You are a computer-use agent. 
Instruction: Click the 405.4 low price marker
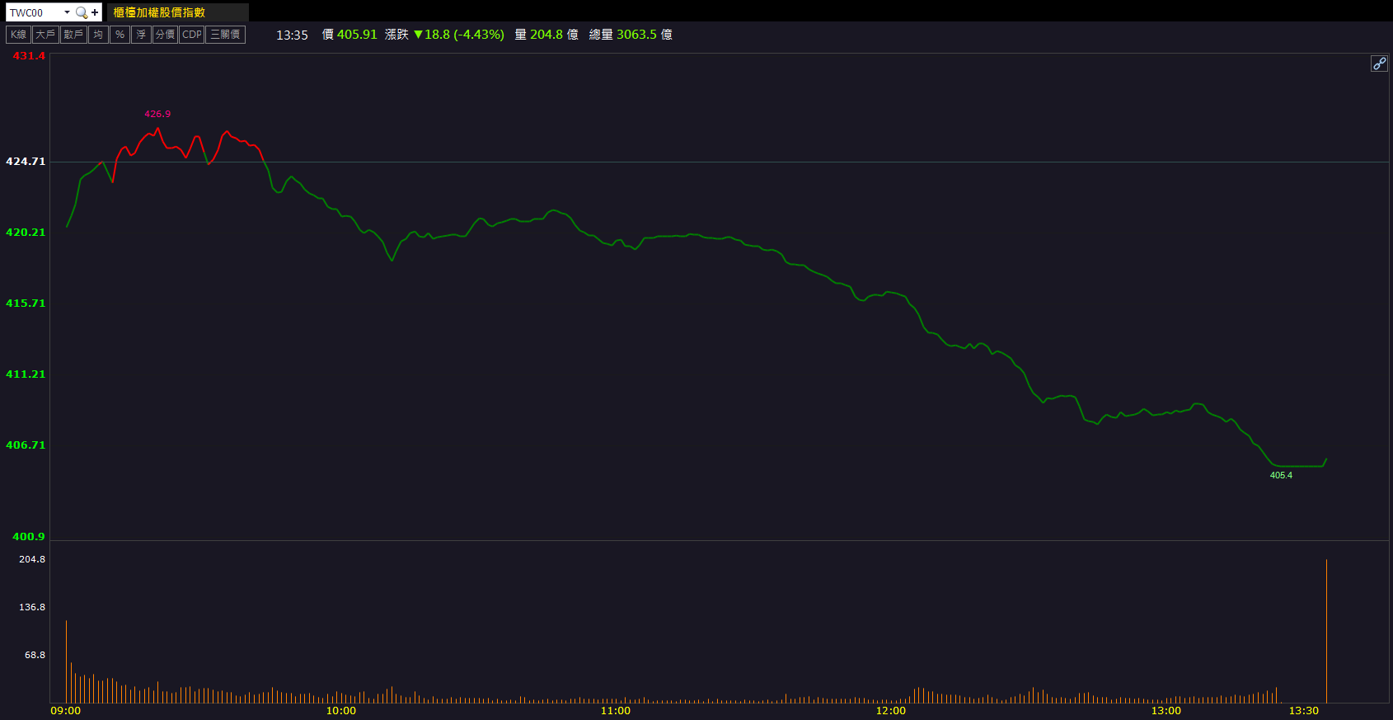tap(1281, 476)
